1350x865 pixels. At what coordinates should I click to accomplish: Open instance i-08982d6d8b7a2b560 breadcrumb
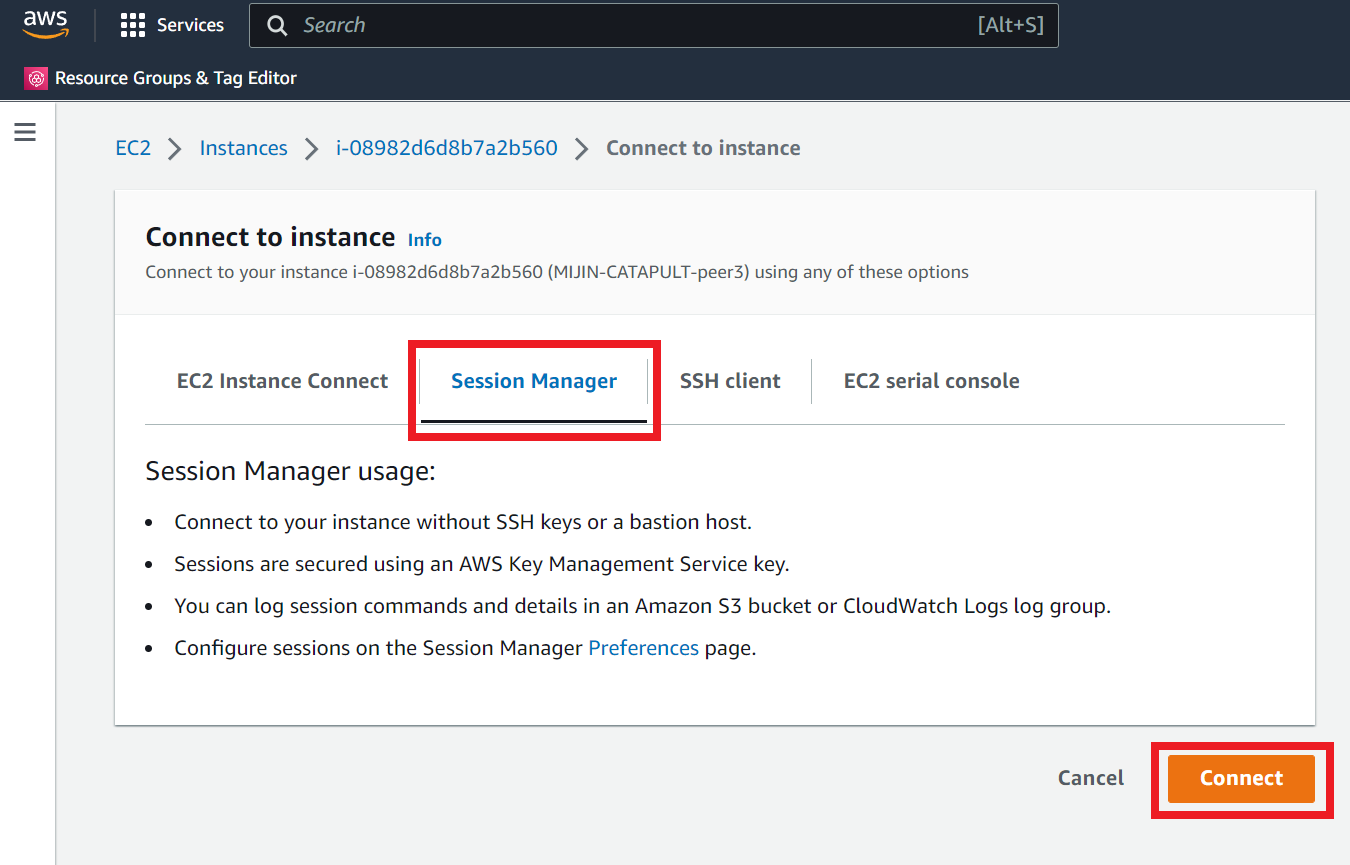click(446, 148)
